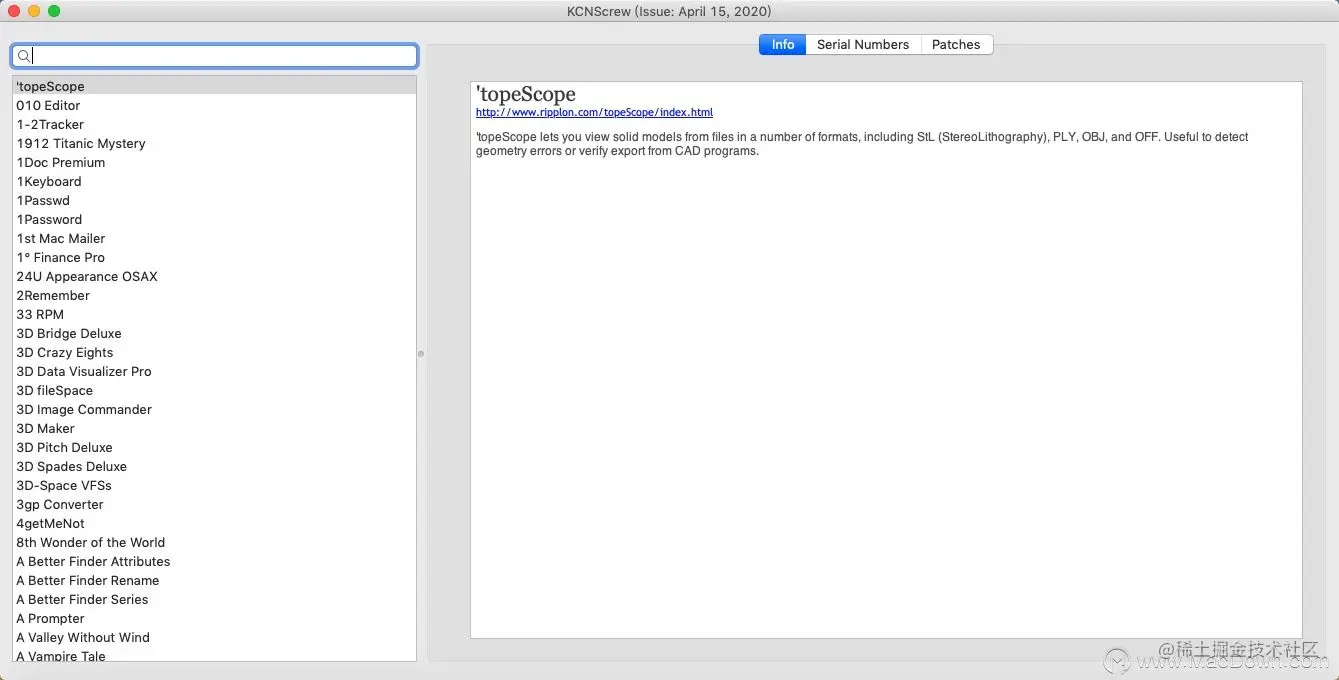Image resolution: width=1339 pixels, height=680 pixels.
Task: Open the Serial Numbers tab
Action: point(863,44)
